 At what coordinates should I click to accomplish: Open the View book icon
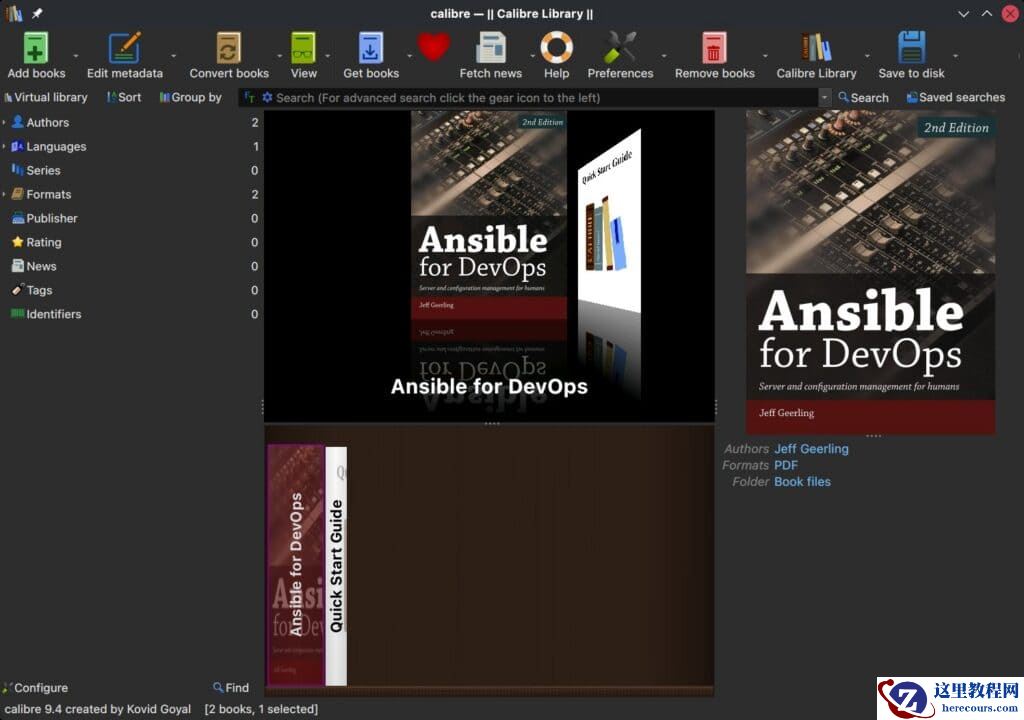(303, 47)
